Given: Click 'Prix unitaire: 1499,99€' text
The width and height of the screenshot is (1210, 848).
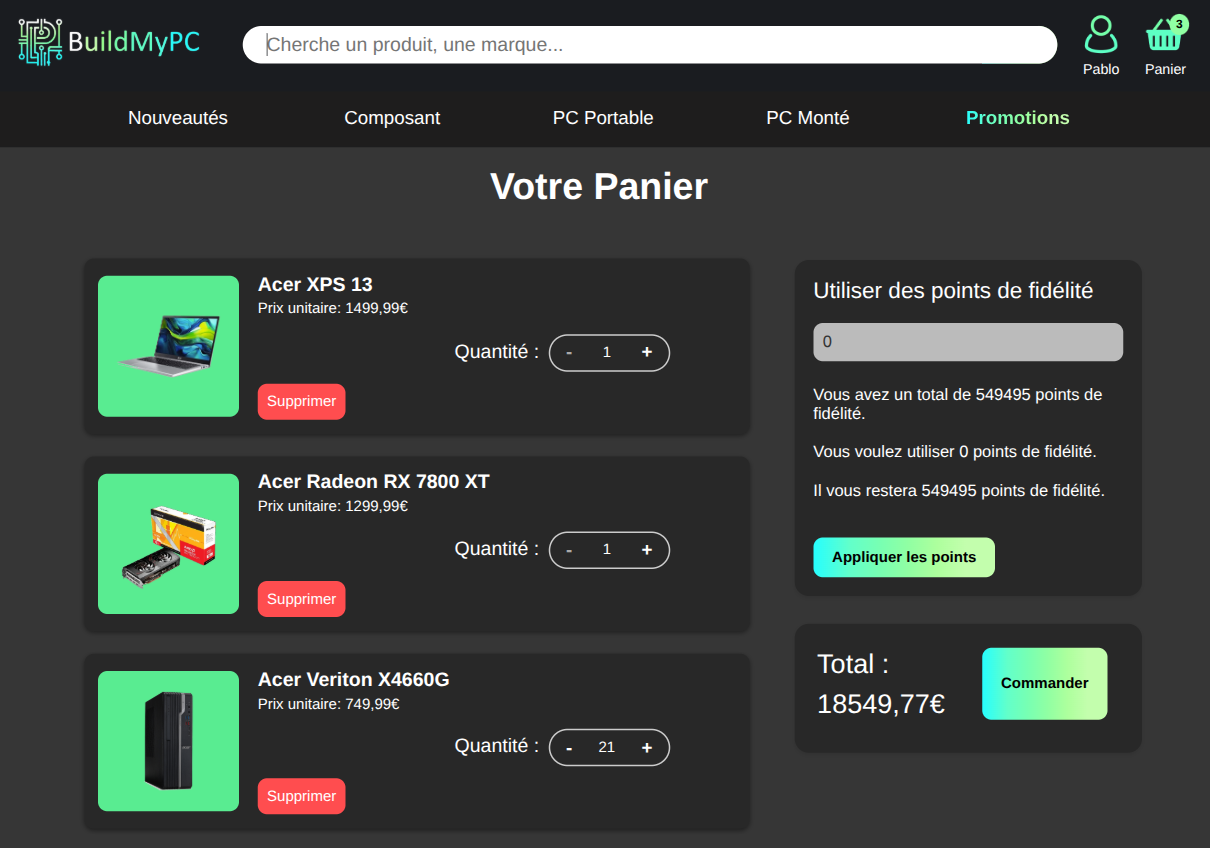Looking at the screenshot, I should [x=333, y=308].
